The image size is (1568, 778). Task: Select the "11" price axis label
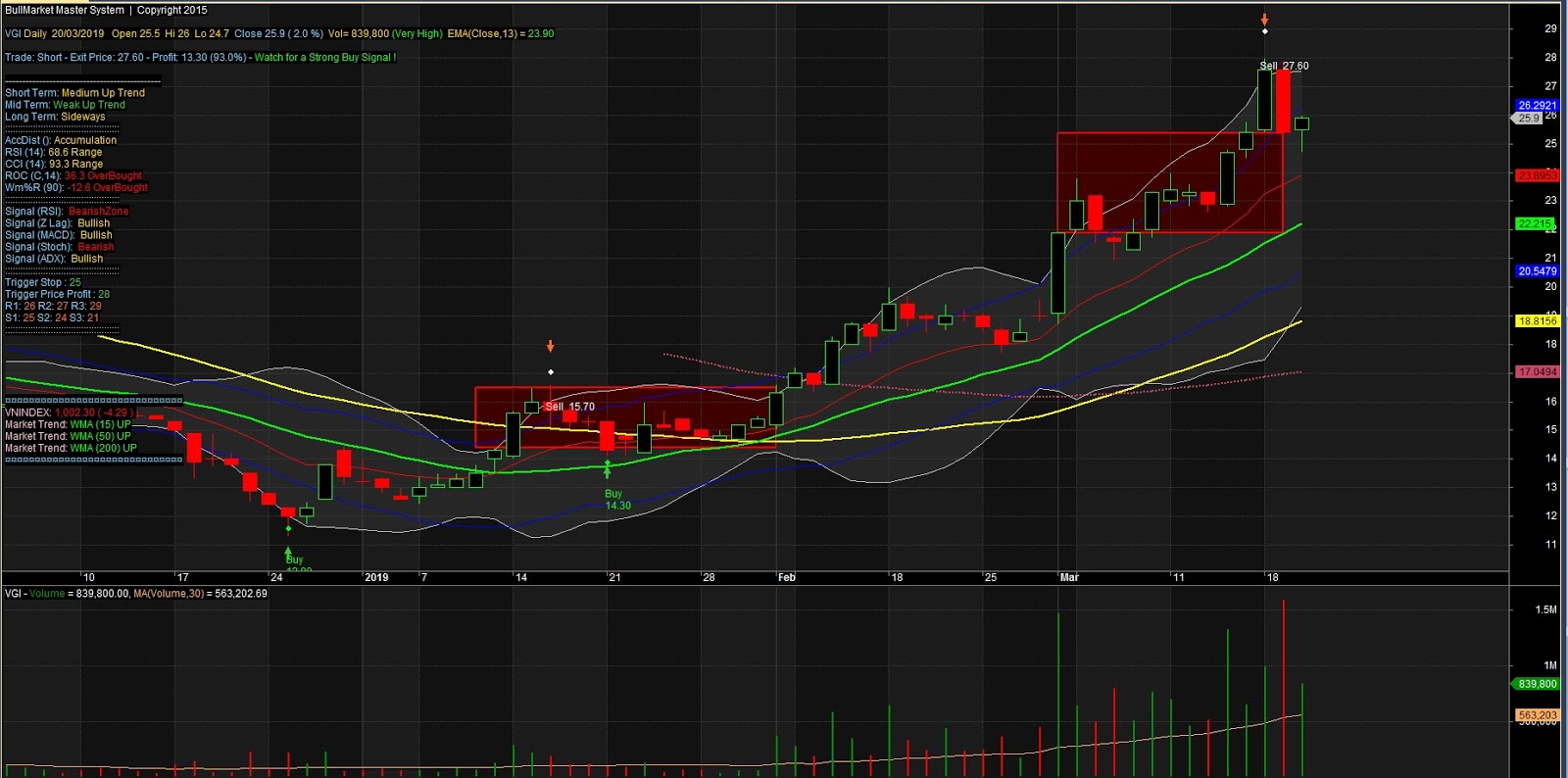(x=1550, y=545)
